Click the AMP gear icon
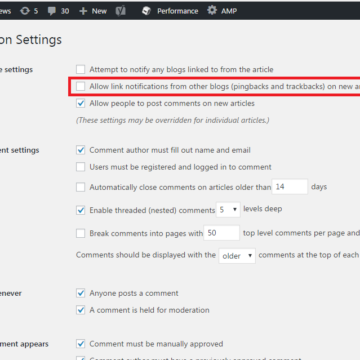Image resolution: width=360 pixels, height=360 pixels. point(212,10)
